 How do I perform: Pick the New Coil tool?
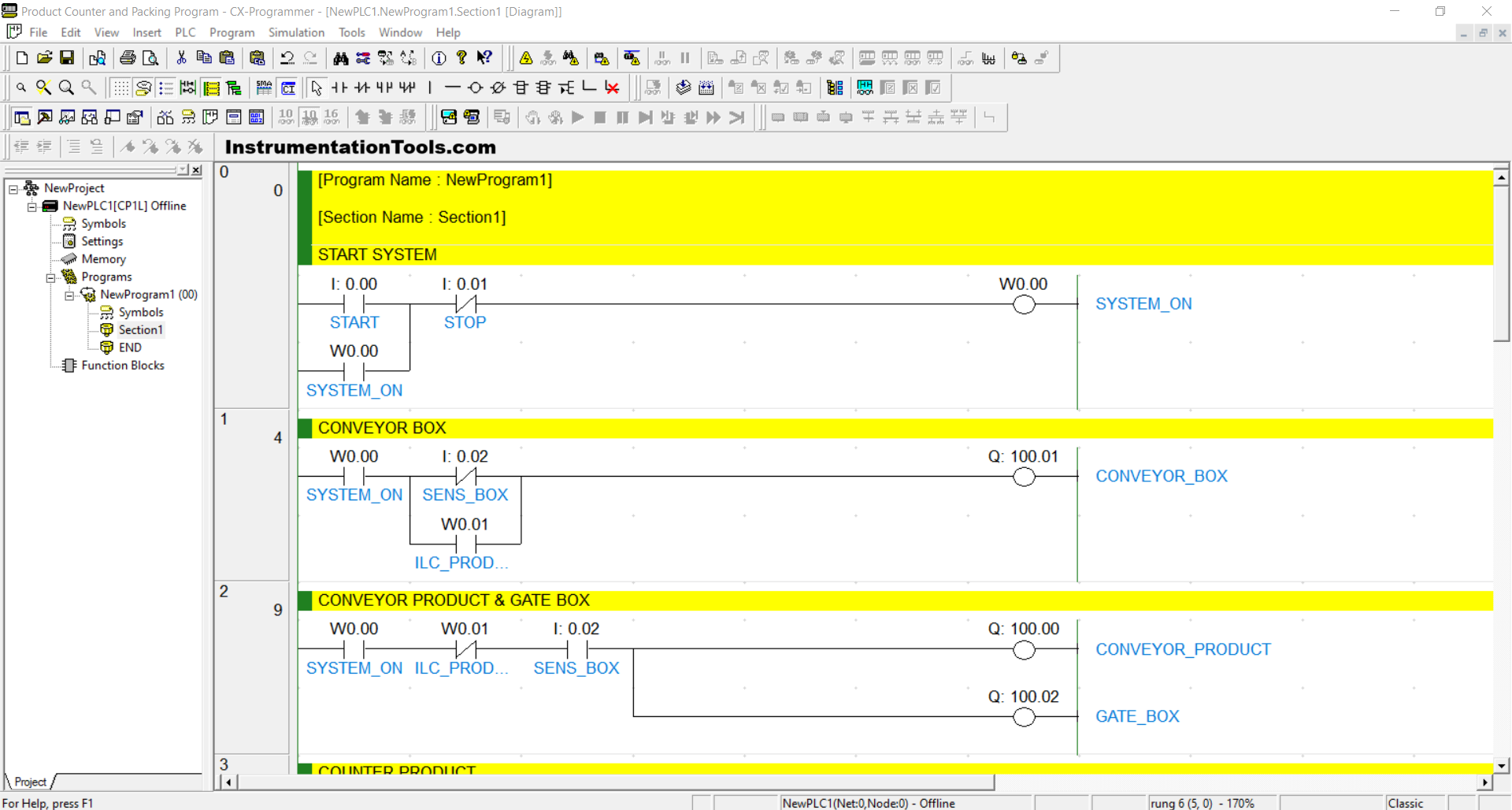[x=475, y=87]
